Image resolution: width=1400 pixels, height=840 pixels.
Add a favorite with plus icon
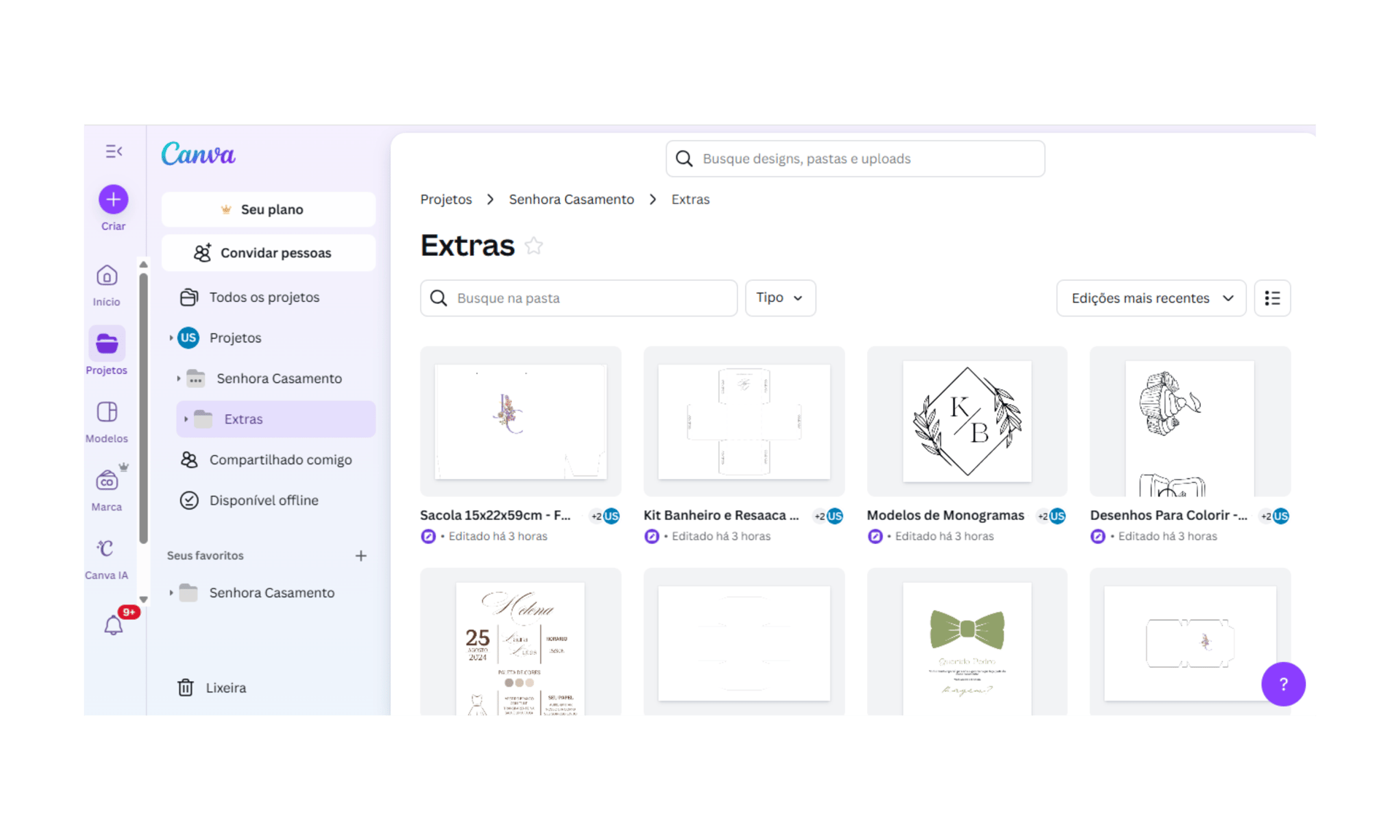361,556
